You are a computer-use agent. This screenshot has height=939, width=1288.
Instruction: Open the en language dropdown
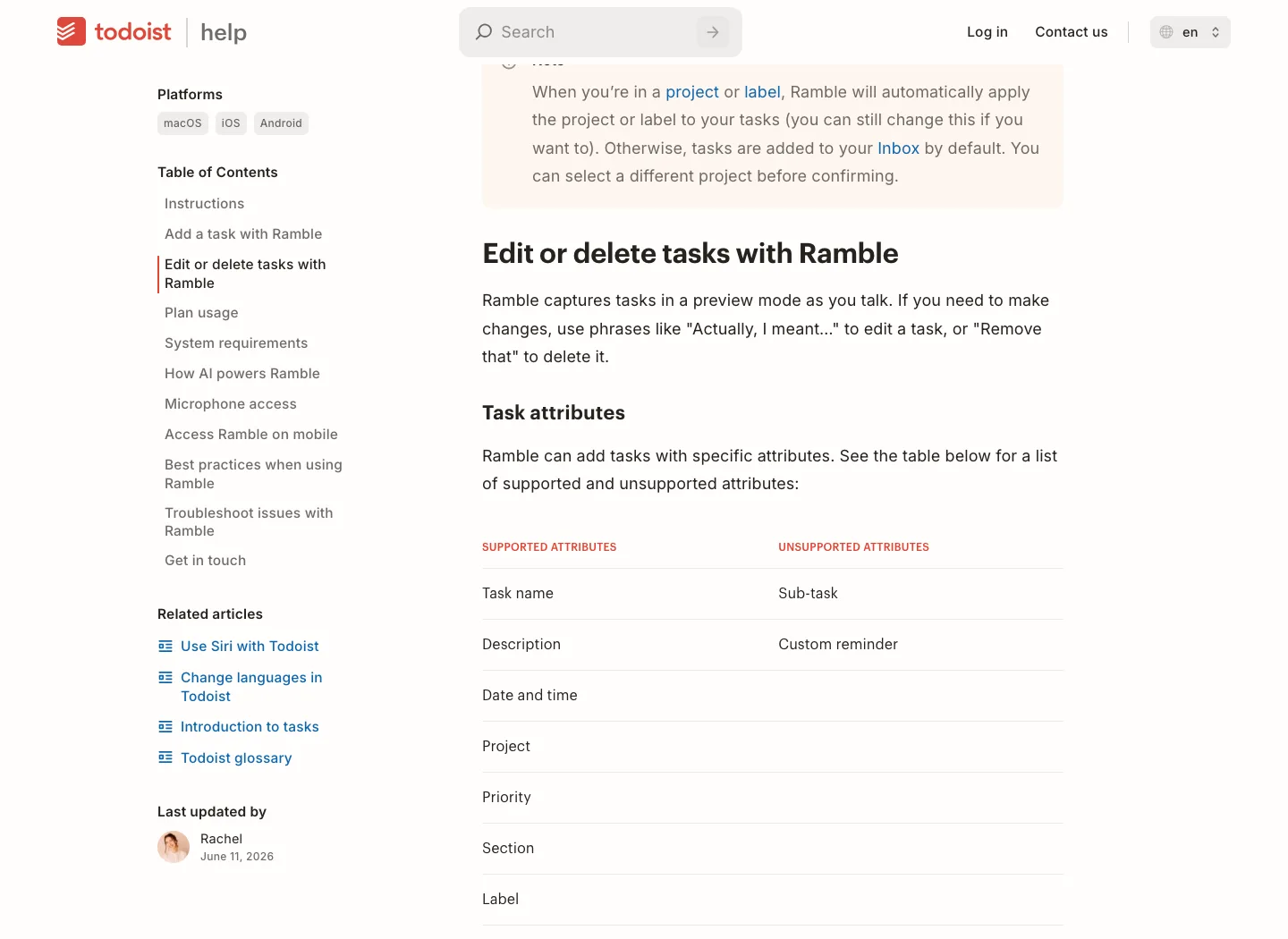coord(1190,32)
